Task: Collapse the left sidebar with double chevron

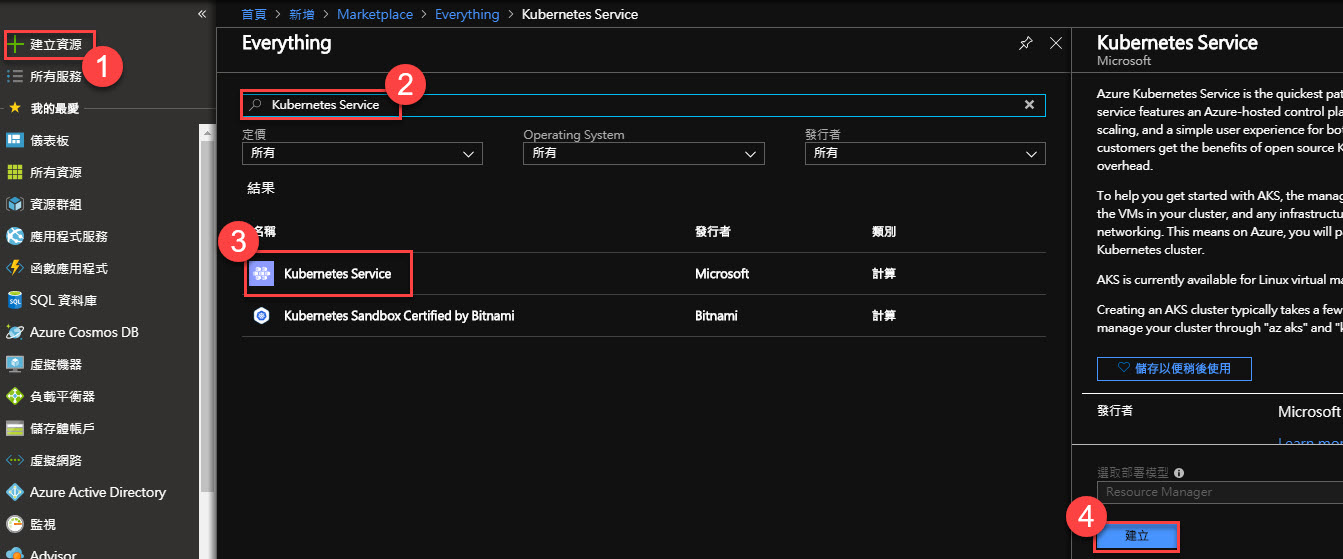Action: point(202,14)
